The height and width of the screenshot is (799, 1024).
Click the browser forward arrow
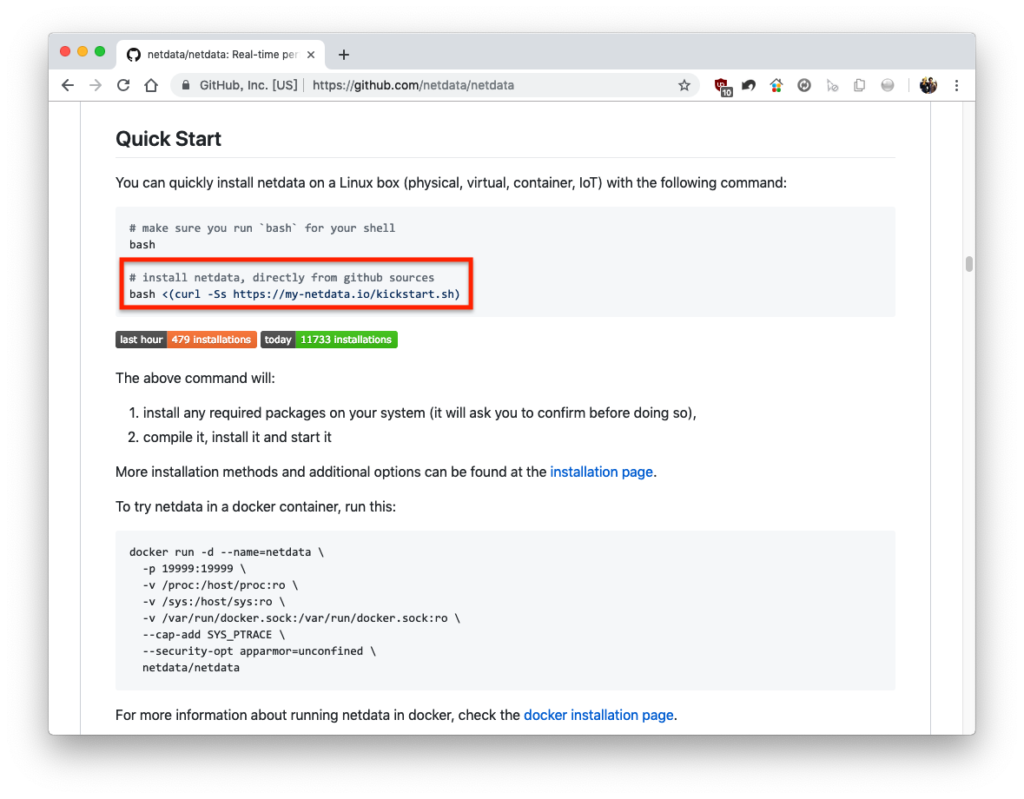point(95,86)
